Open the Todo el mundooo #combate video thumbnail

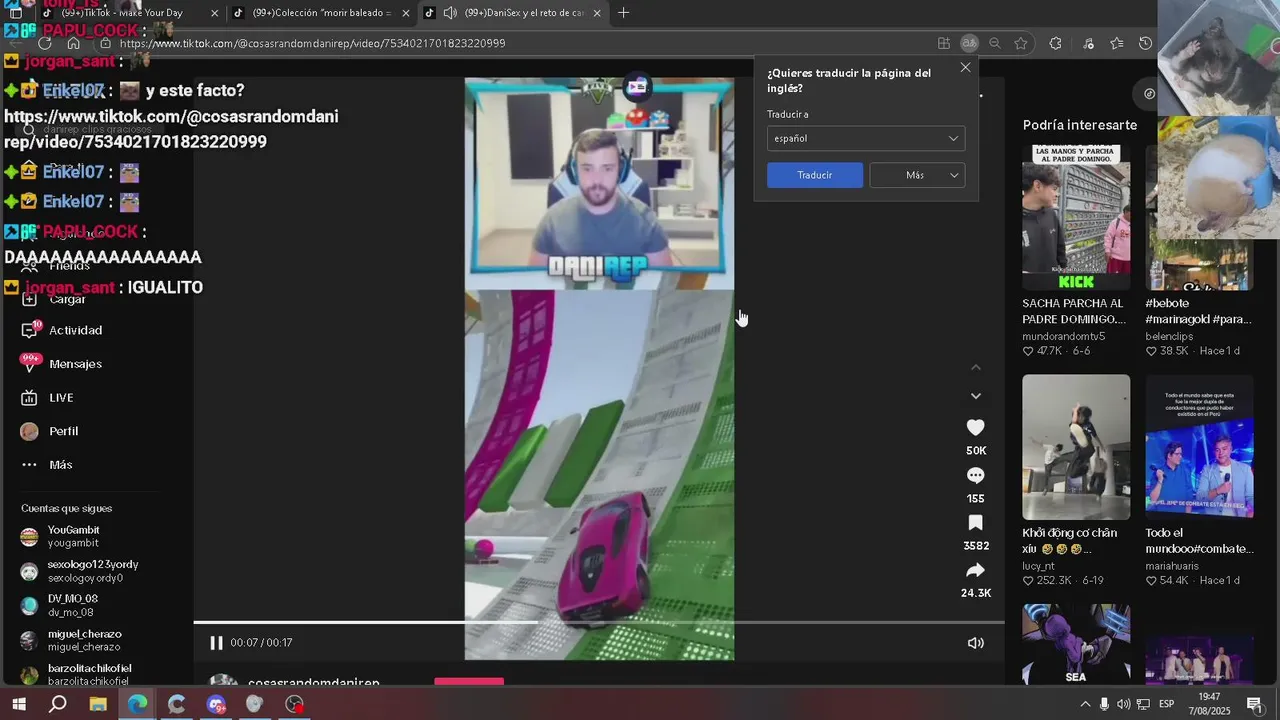[x=1199, y=447]
